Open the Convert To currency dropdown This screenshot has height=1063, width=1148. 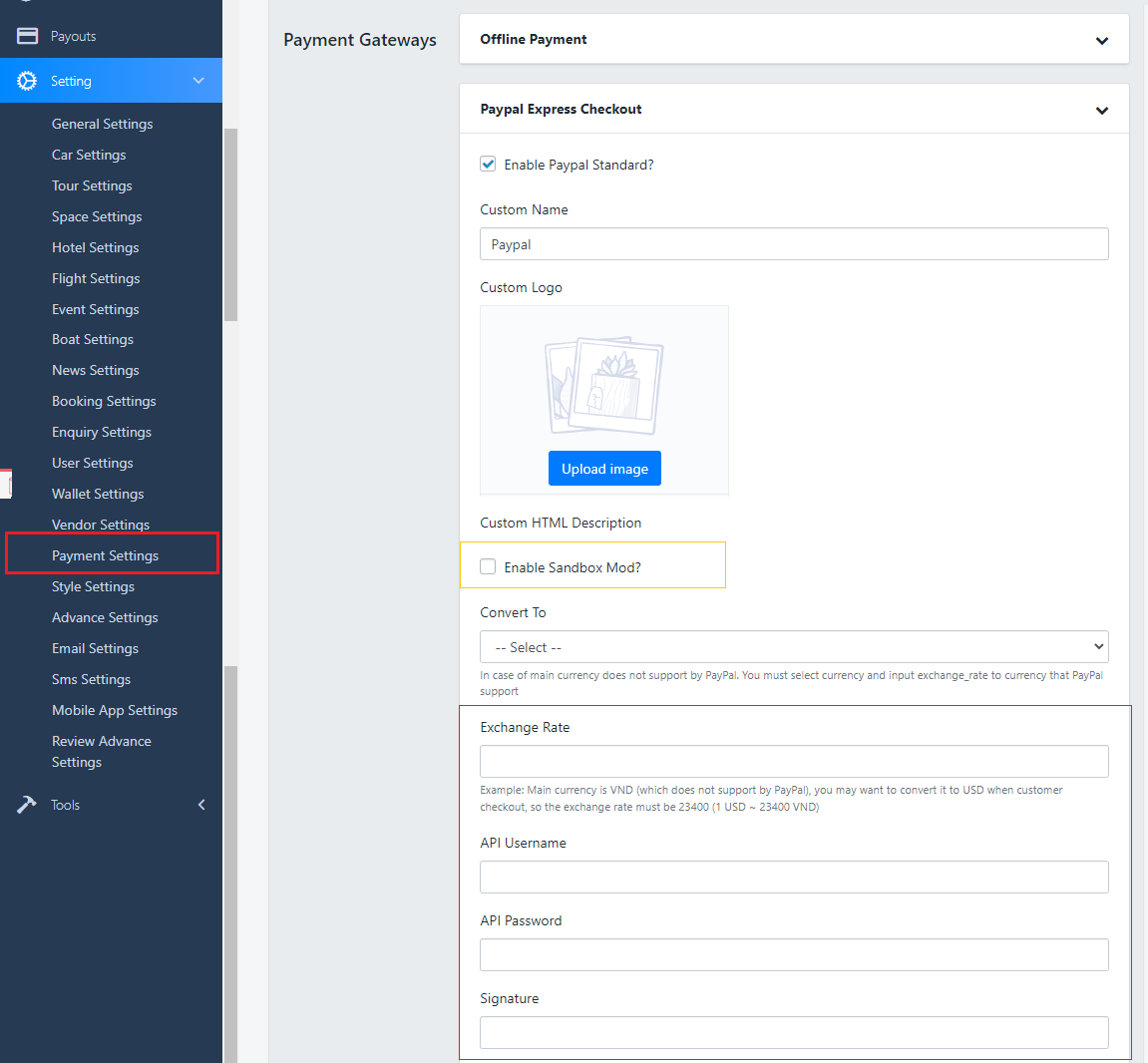[793, 647]
